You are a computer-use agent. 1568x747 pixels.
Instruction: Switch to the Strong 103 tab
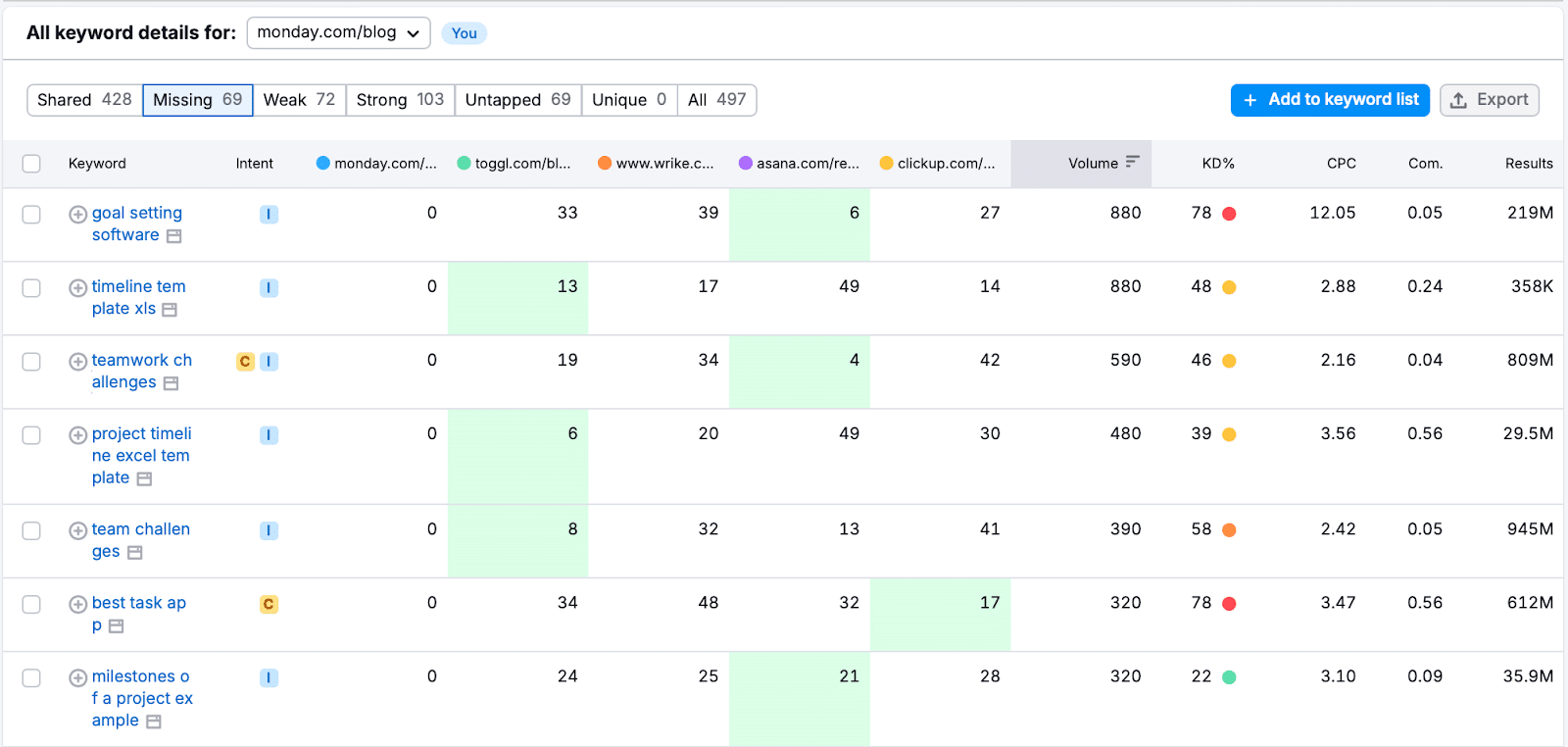[x=400, y=100]
